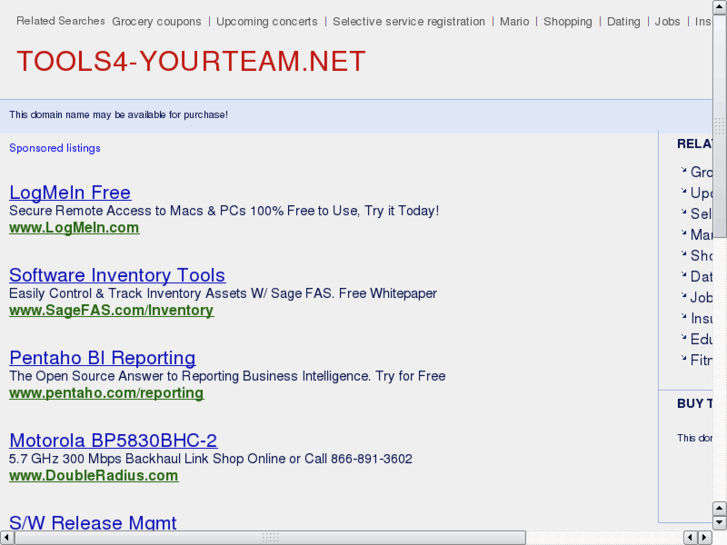Click Mario related search link
This screenshot has width=727, height=545.
click(514, 22)
